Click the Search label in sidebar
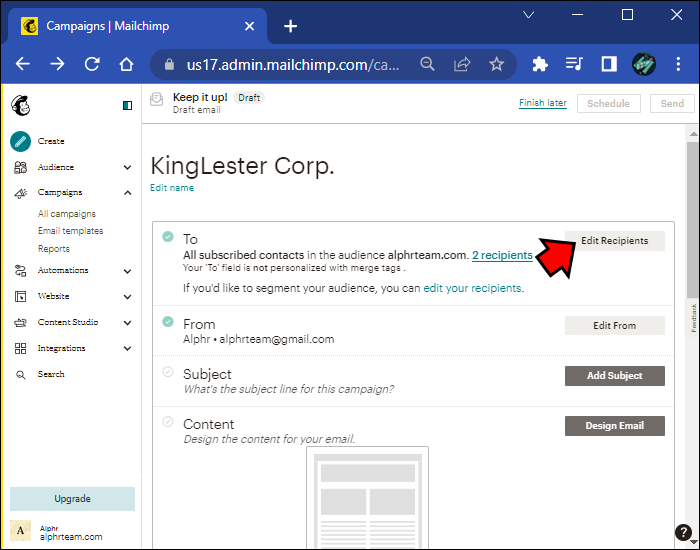Image resolution: width=700 pixels, height=550 pixels. (x=51, y=375)
